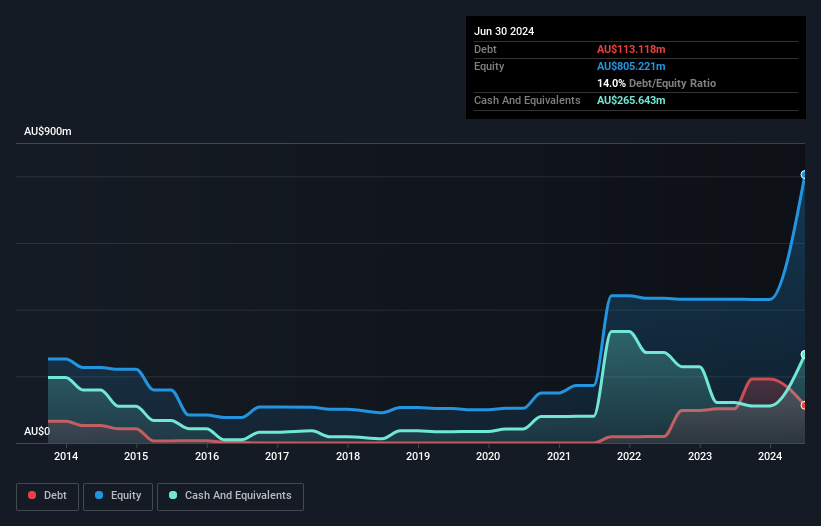821x526 pixels.
Task: Select the 2024 x-axis label
Action: [770, 456]
